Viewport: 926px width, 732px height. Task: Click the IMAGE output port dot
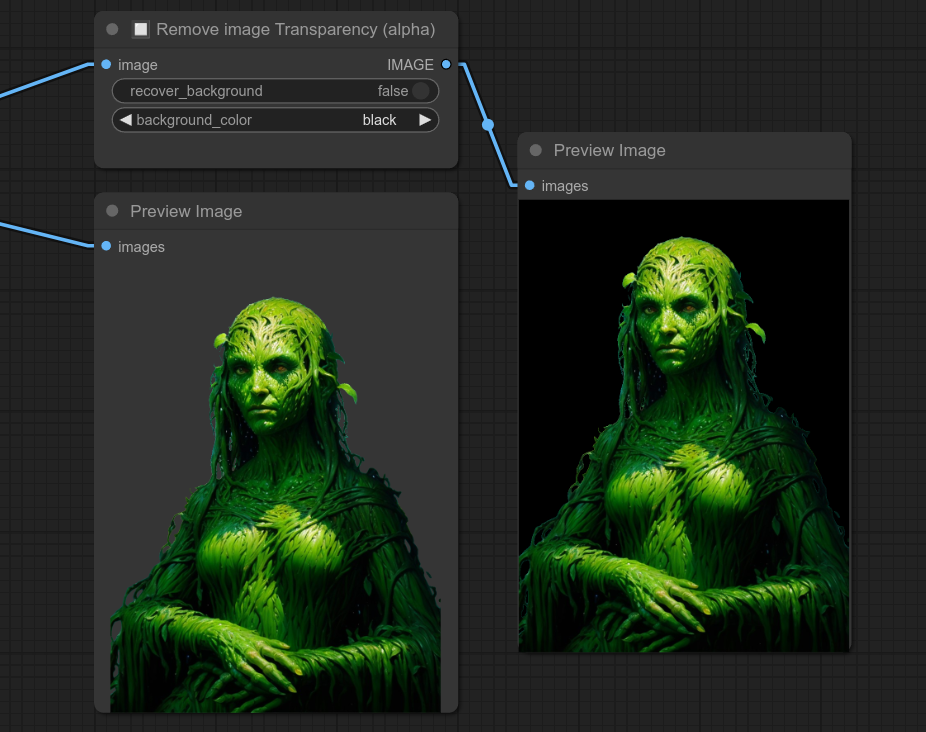pyautogui.click(x=446, y=64)
